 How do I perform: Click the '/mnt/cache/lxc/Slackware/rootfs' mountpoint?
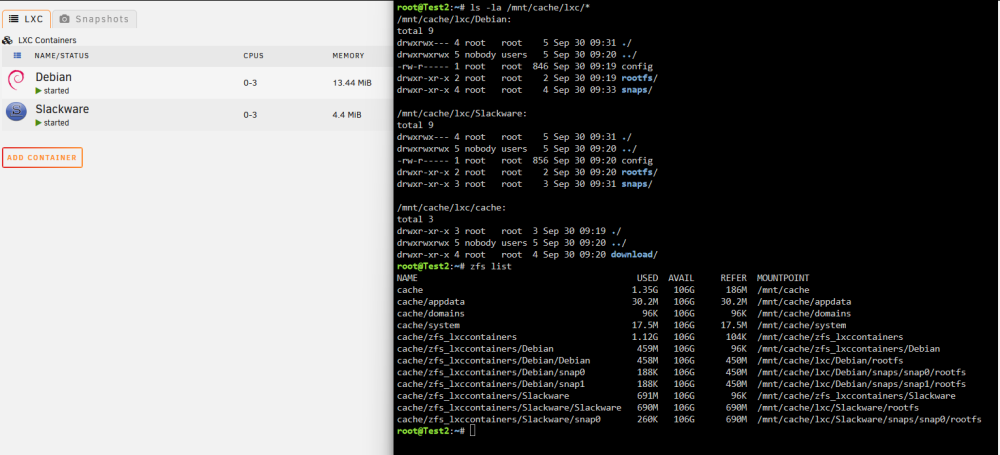coord(838,408)
